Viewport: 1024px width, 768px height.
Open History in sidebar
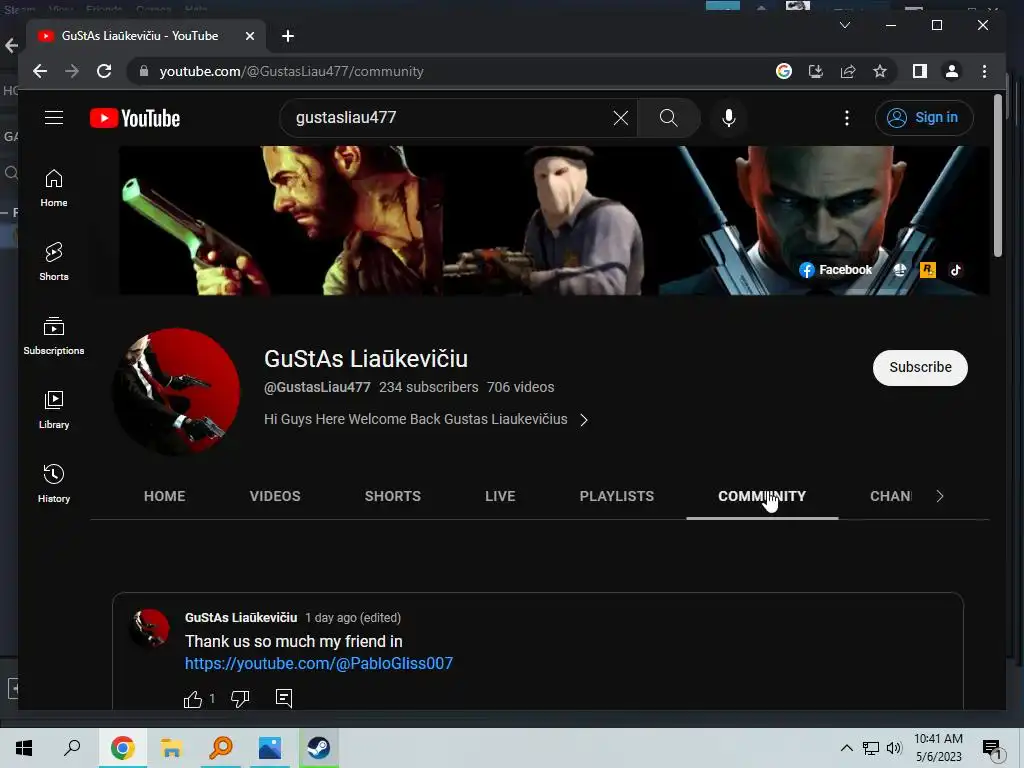(54, 483)
